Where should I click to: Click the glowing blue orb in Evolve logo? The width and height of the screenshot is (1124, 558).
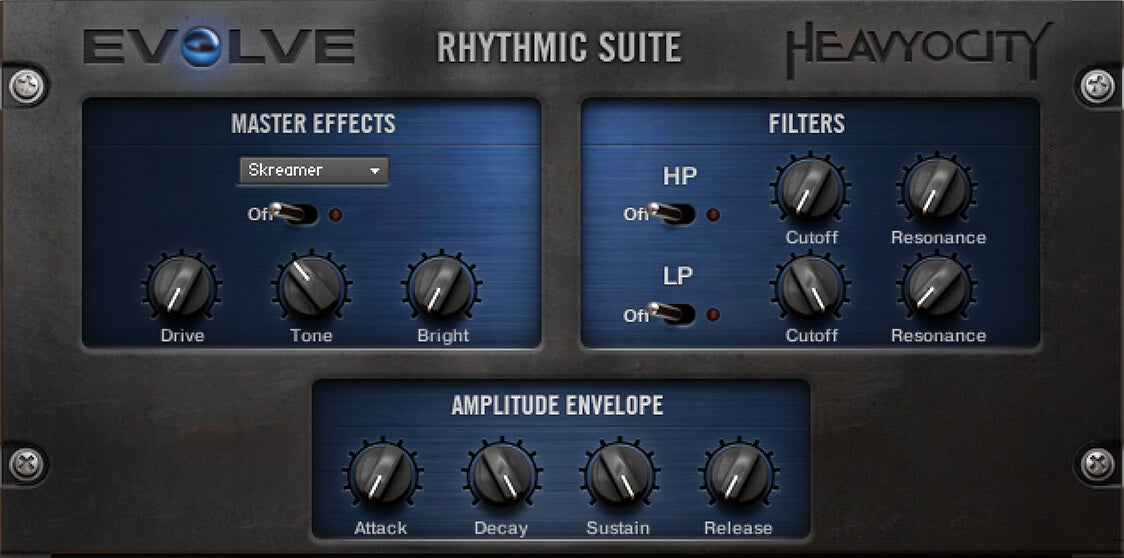(x=204, y=48)
